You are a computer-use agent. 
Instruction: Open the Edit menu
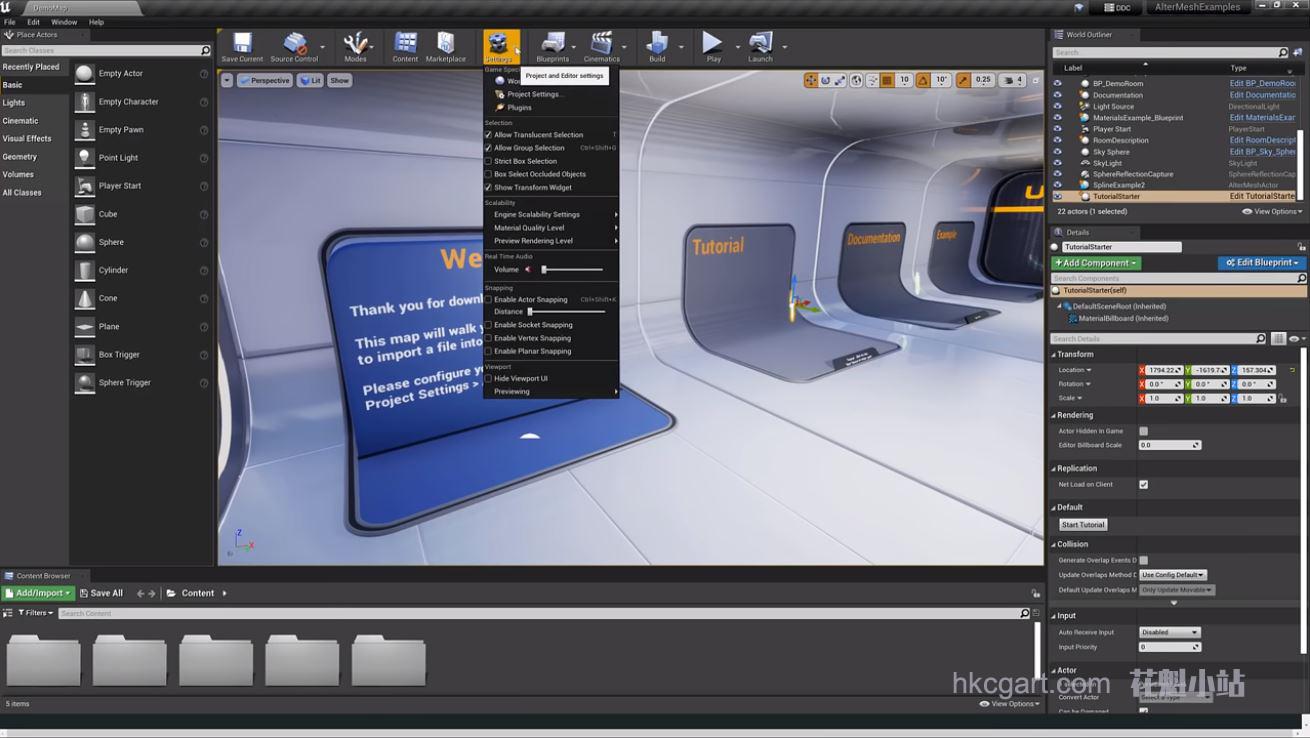pos(33,21)
